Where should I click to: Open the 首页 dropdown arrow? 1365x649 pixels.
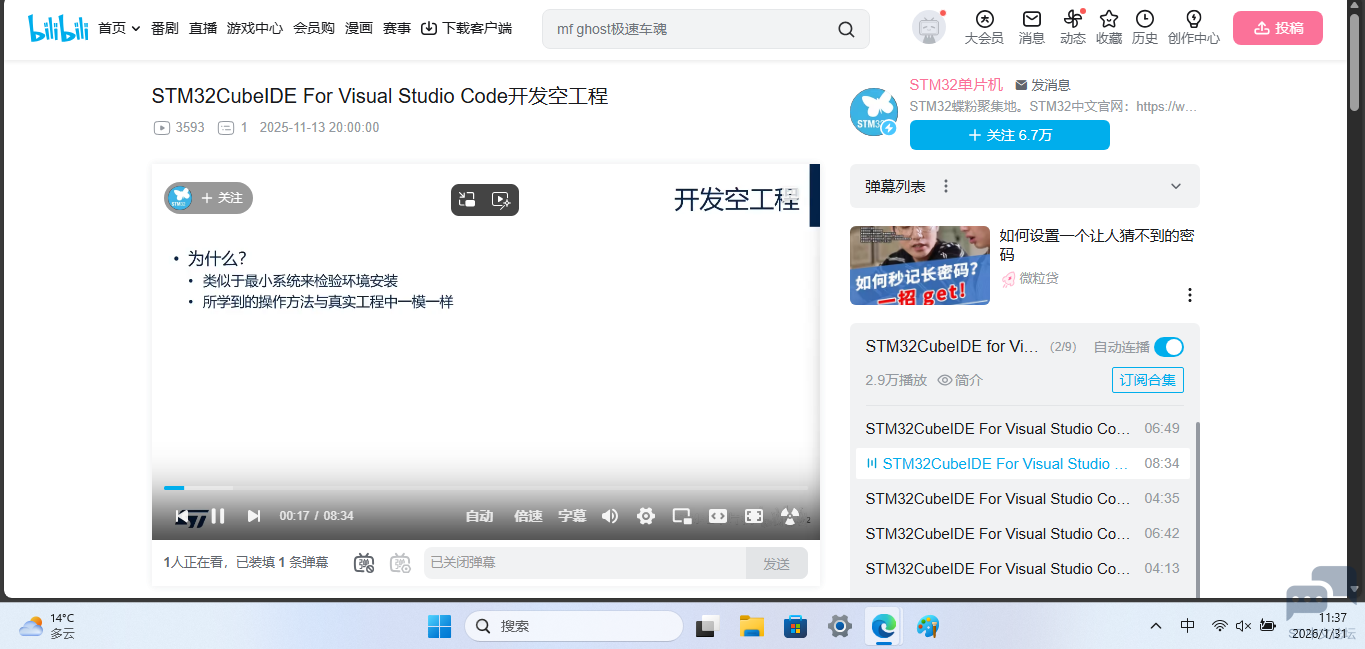pyautogui.click(x=134, y=28)
